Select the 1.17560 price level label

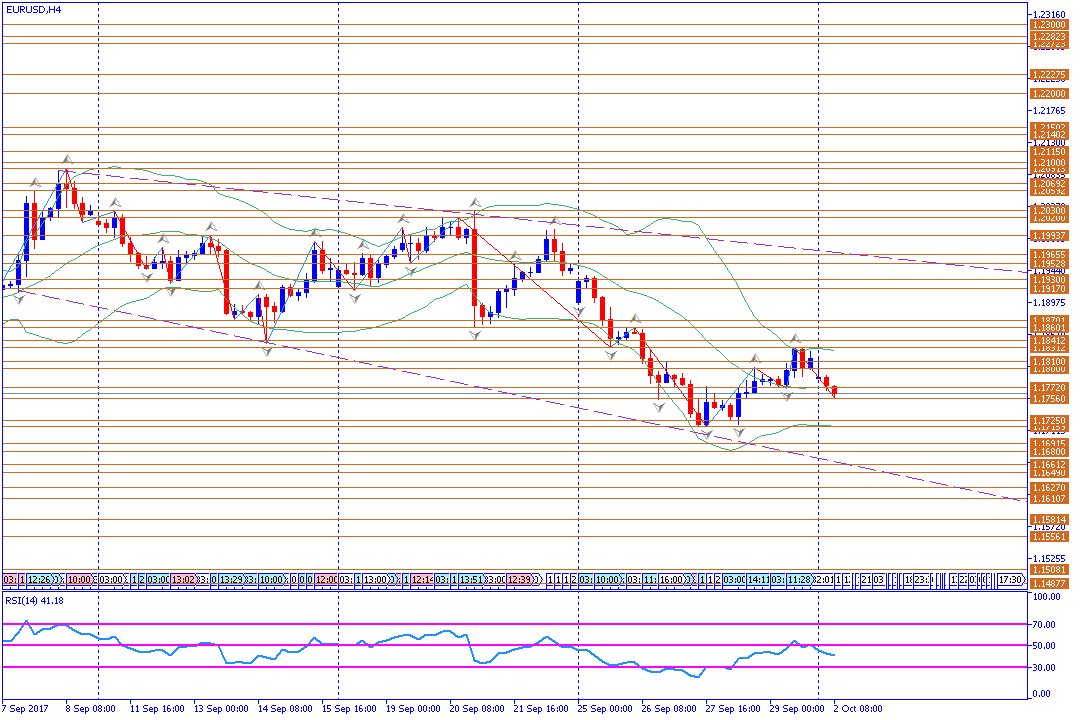[1049, 398]
